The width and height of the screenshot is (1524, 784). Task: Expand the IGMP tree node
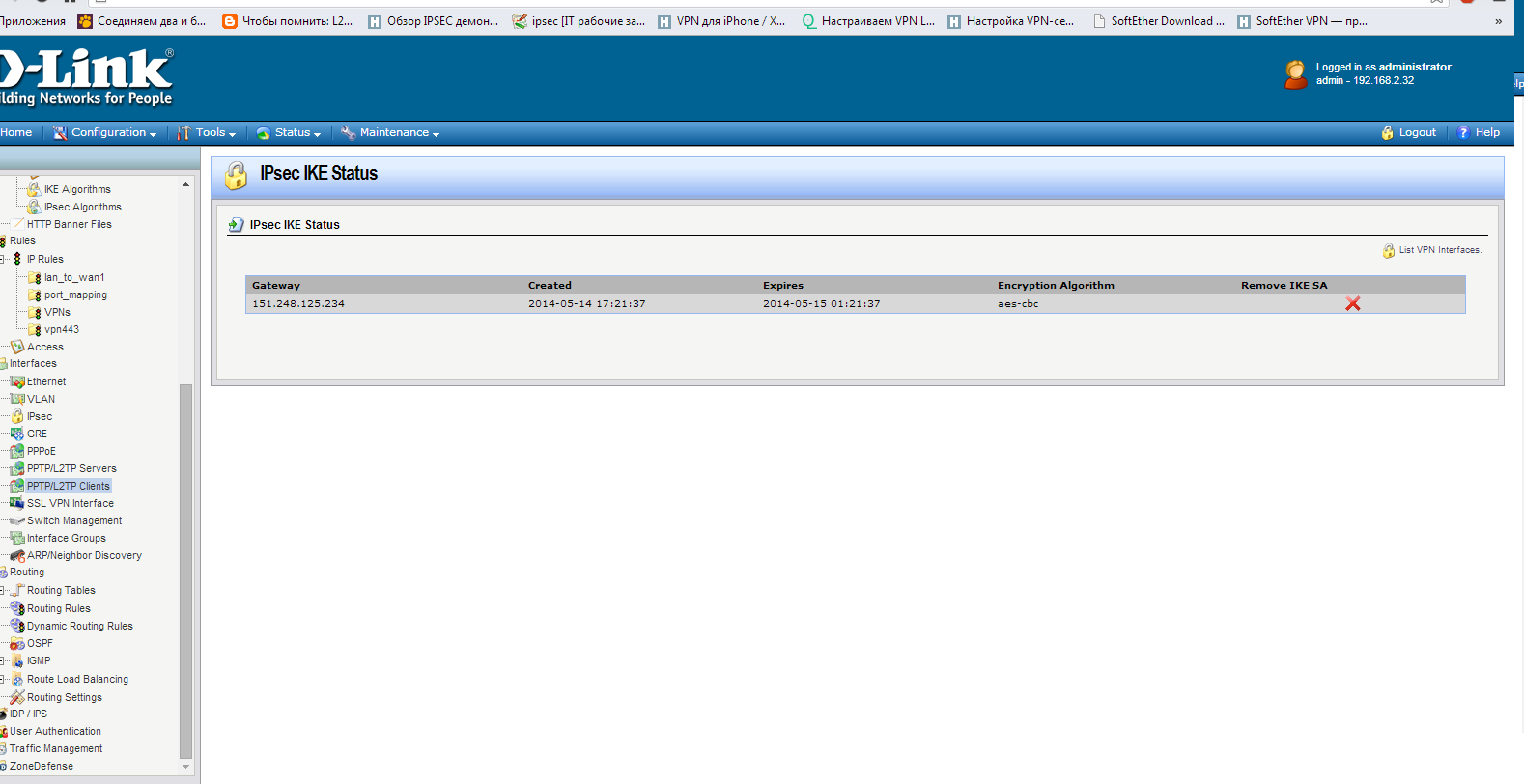click(3, 660)
